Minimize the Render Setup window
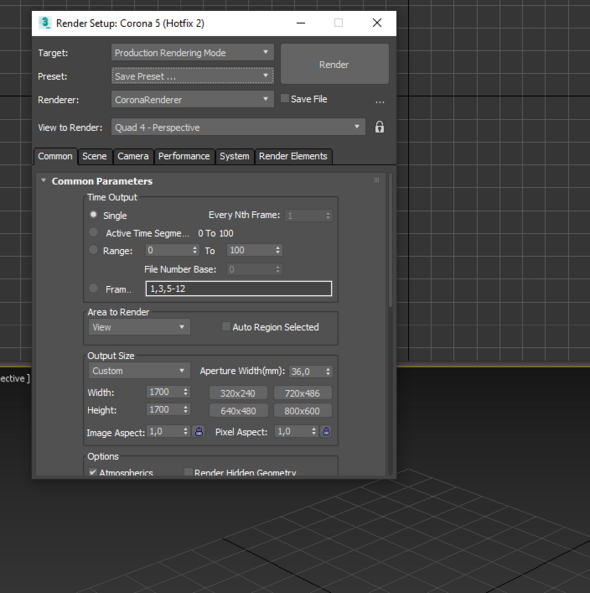The height and width of the screenshot is (593, 590). click(x=301, y=23)
